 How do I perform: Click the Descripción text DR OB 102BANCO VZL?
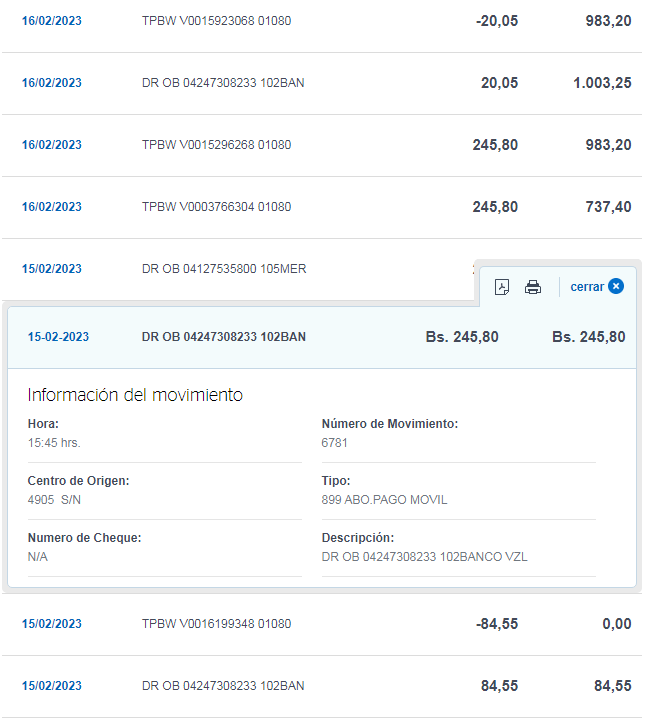[x=424, y=557]
